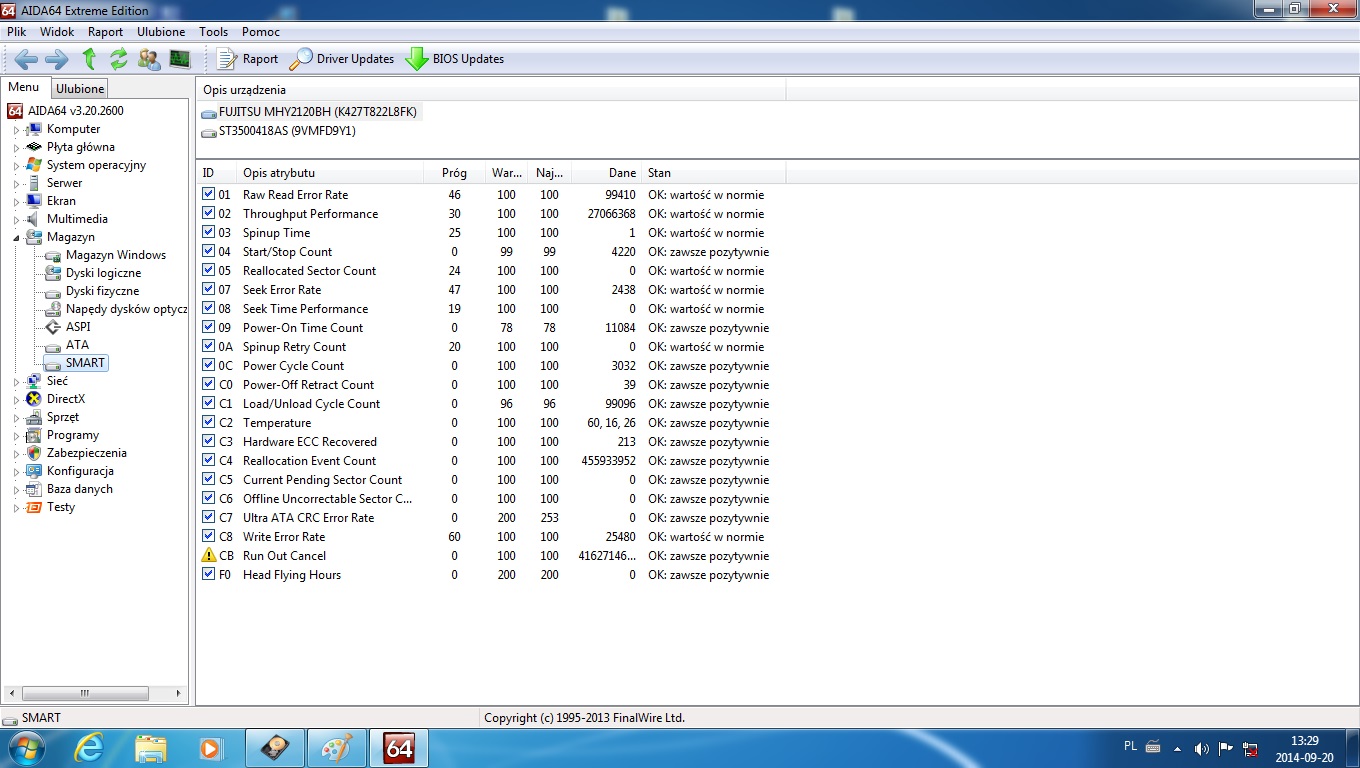The width and height of the screenshot is (1360, 768).
Task: Open Windows Explorer folder on taskbar
Action: [151, 748]
